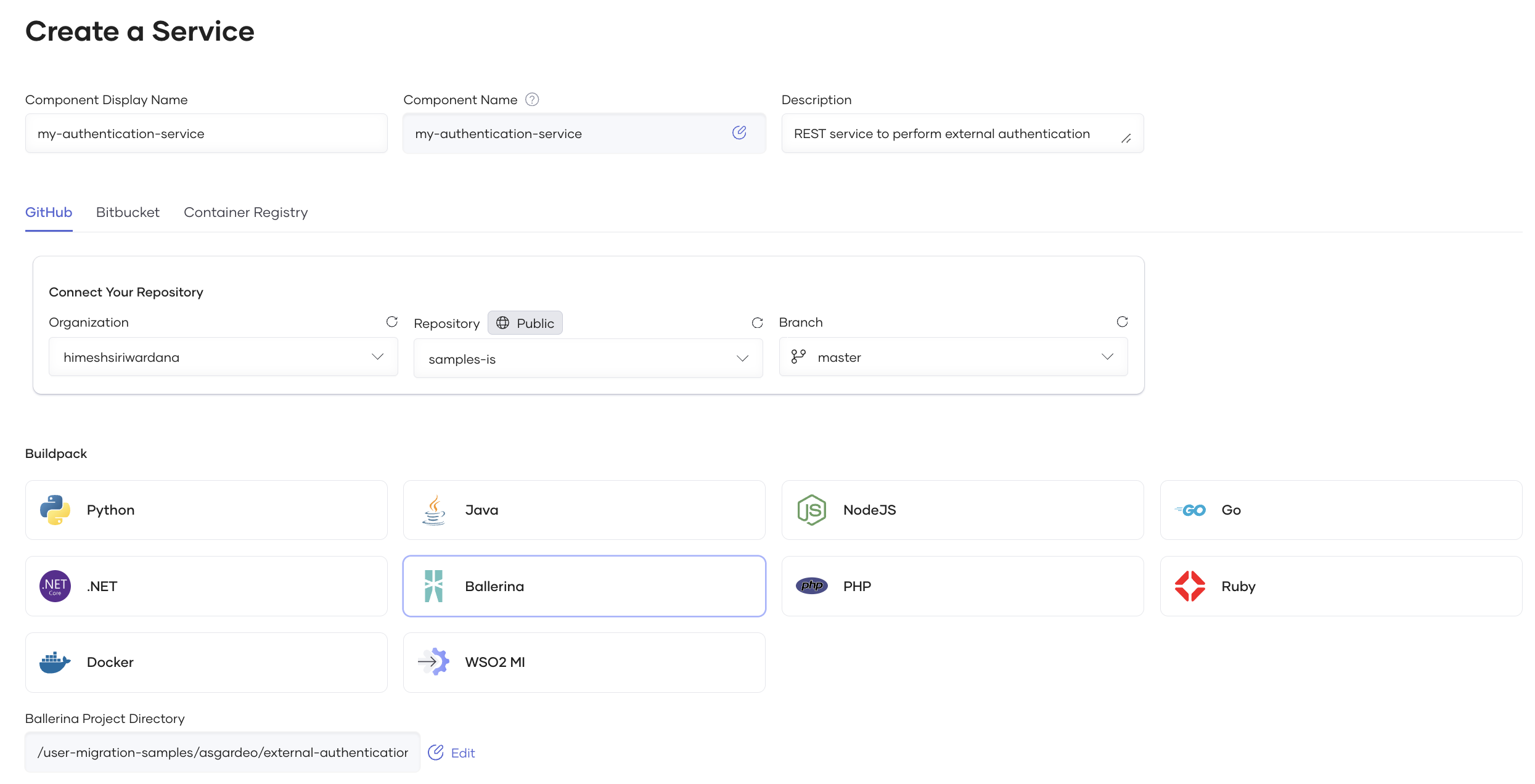Click the Branch dropdown chevron arrow
Viewport: 1535px width, 784px height.
[x=1107, y=357]
